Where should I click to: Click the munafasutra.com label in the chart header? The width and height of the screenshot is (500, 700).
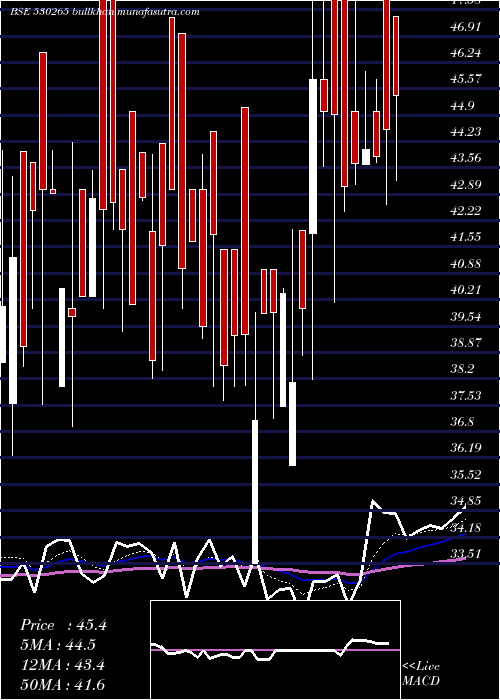coord(158,12)
